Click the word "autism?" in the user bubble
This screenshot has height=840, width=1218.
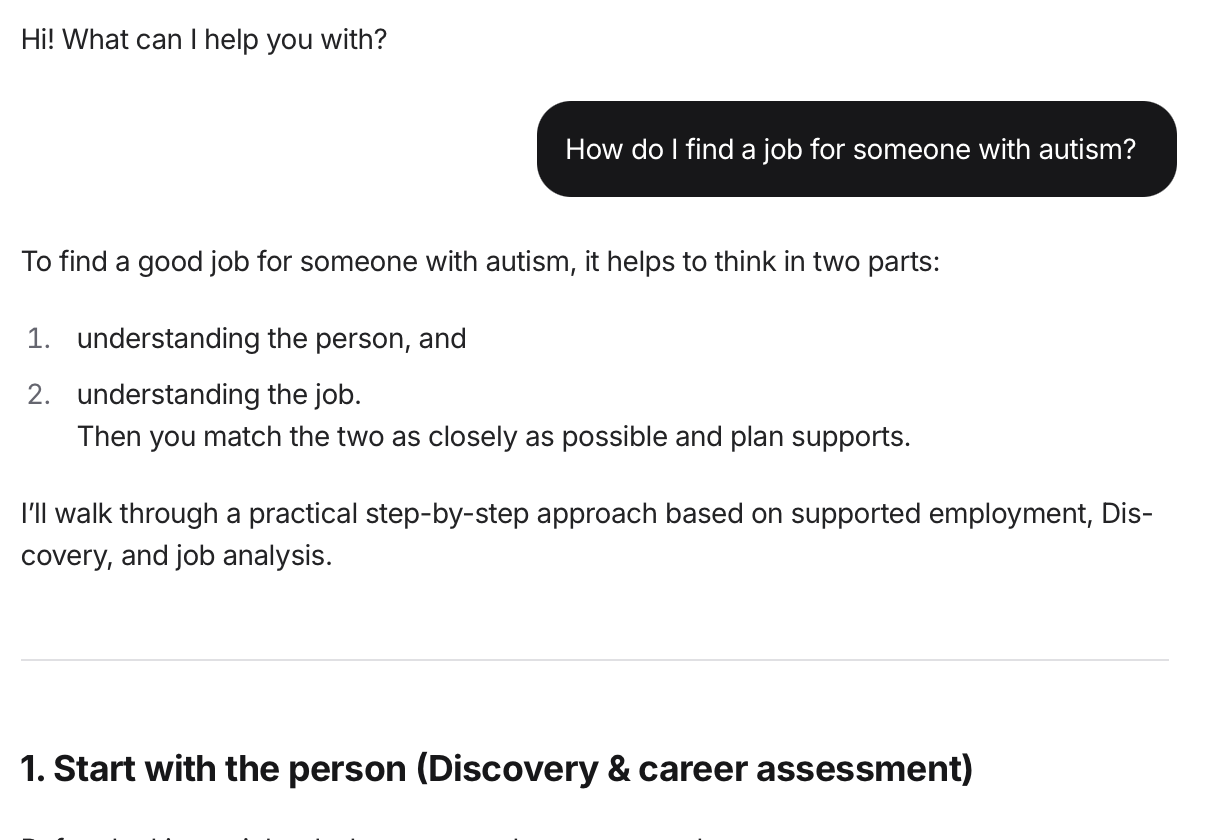click(1087, 149)
